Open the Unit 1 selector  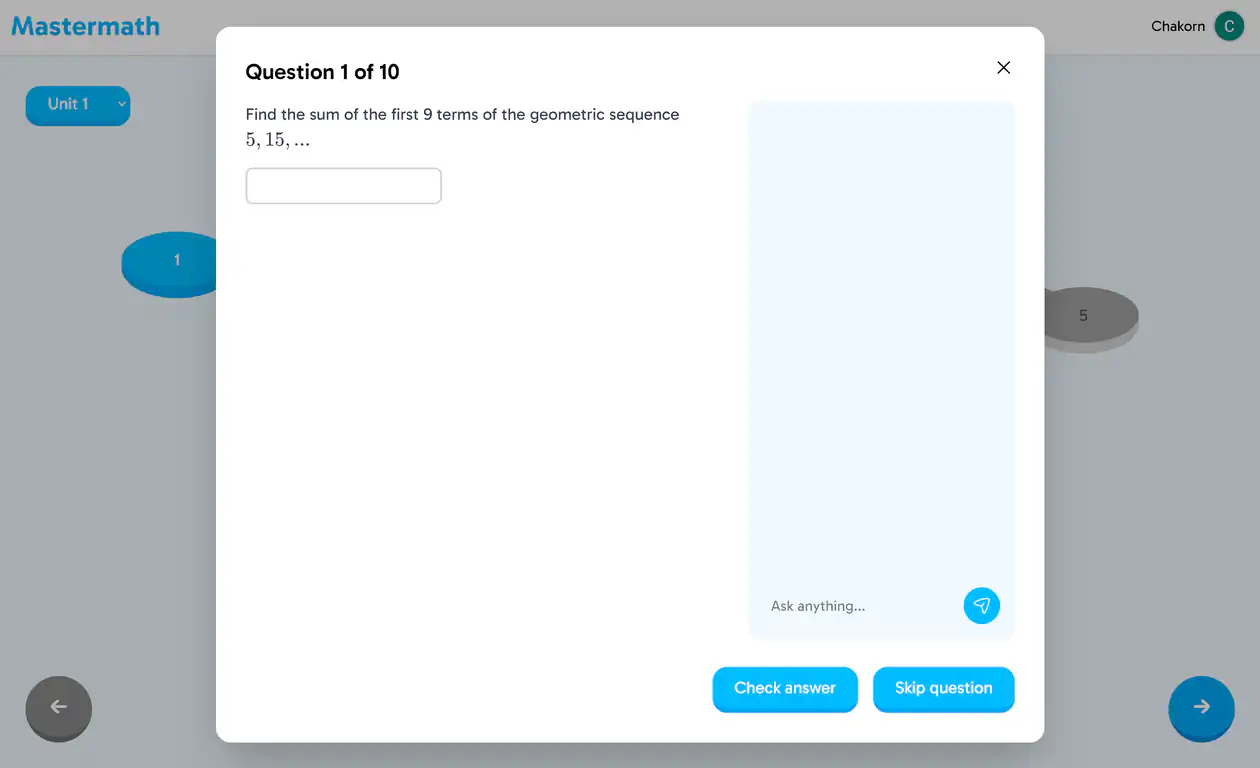coord(70,104)
